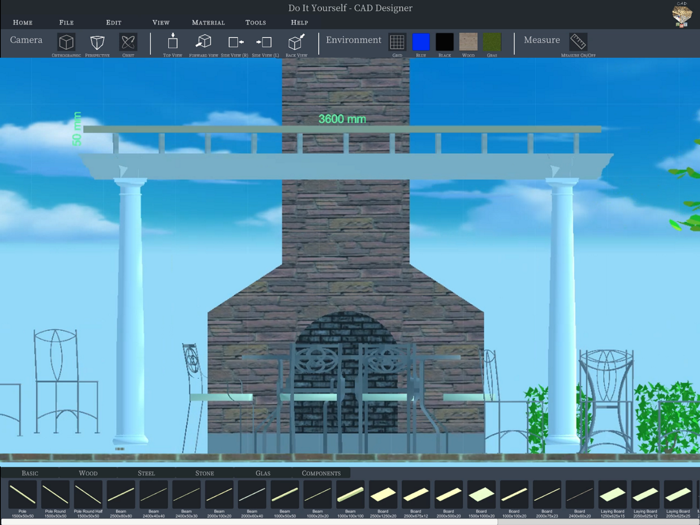This screenshot has width=700, height=525.
Task: Select the right column in viewport
Action: tap(562, 312)
